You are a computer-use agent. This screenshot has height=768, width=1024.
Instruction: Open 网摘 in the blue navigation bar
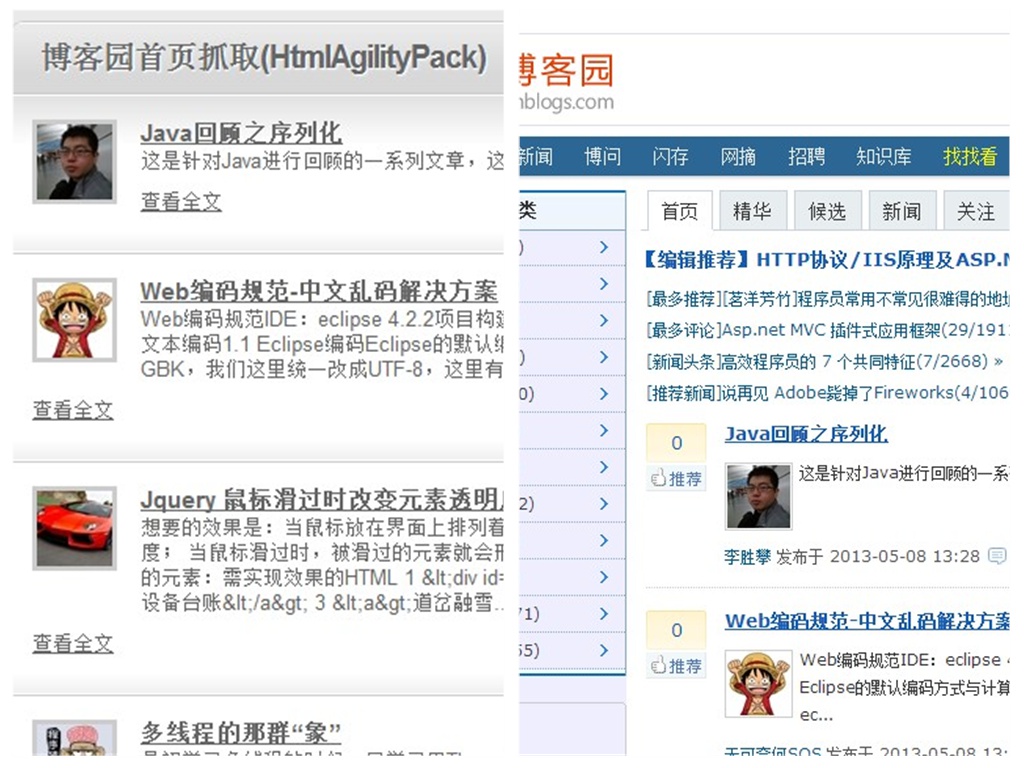tap(738, 157)
